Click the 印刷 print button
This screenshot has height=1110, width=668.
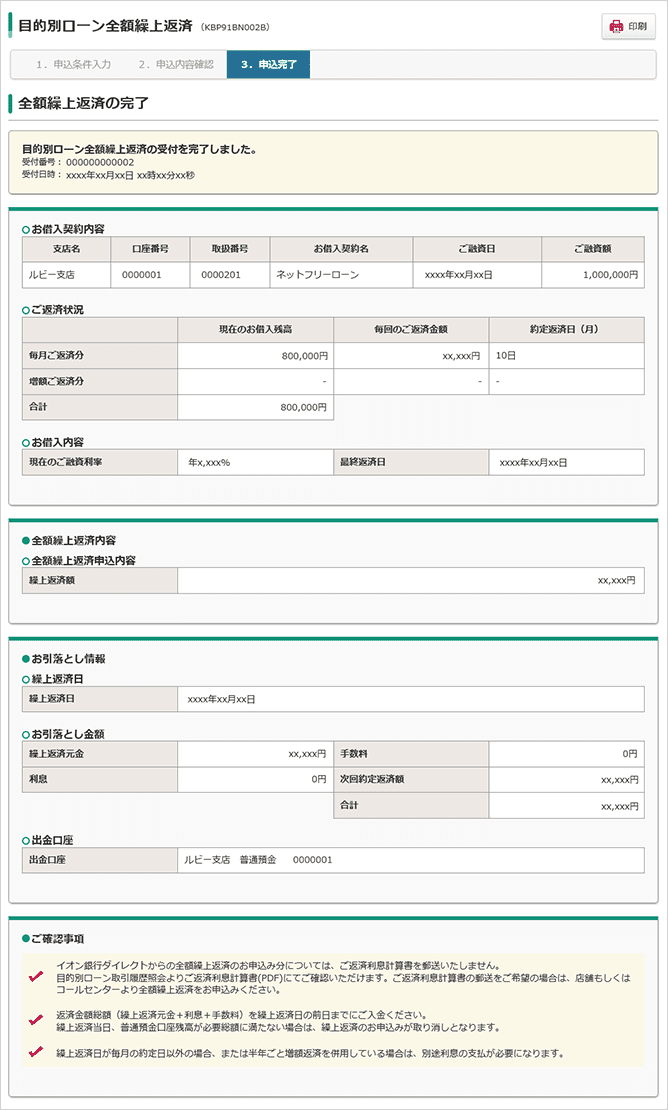point(628,27)
